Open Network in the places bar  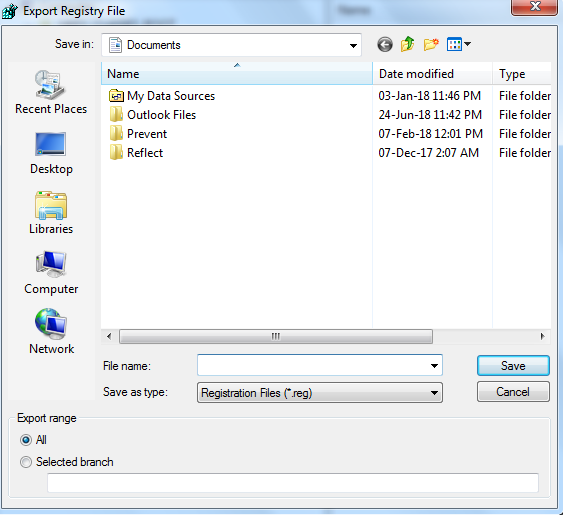[x=51, y=332]
